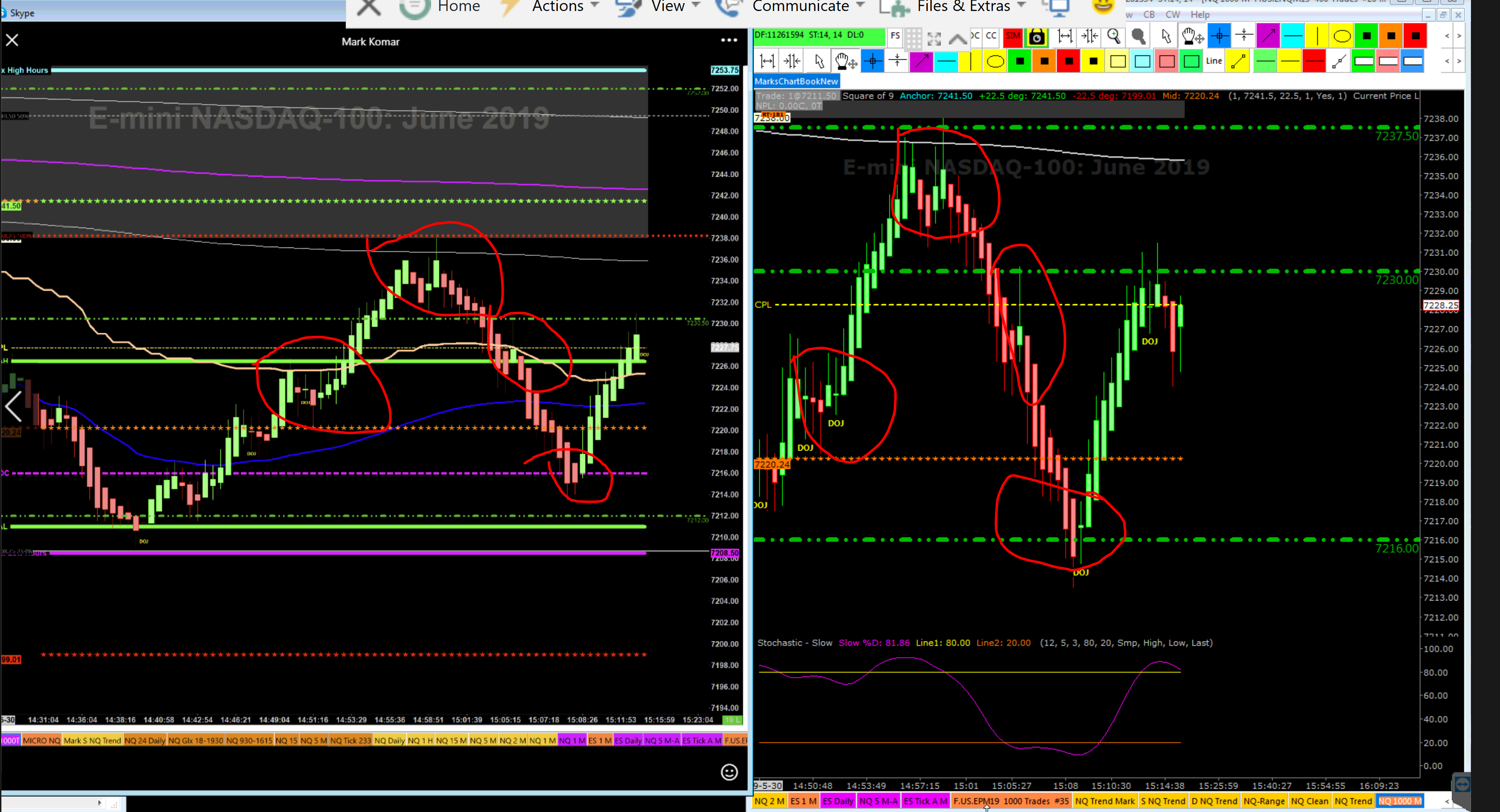The height and width of the screenshot is (812, 1500).
Task: Switch to the NQ Trend Mark tab
Action: pos(1105,801)
